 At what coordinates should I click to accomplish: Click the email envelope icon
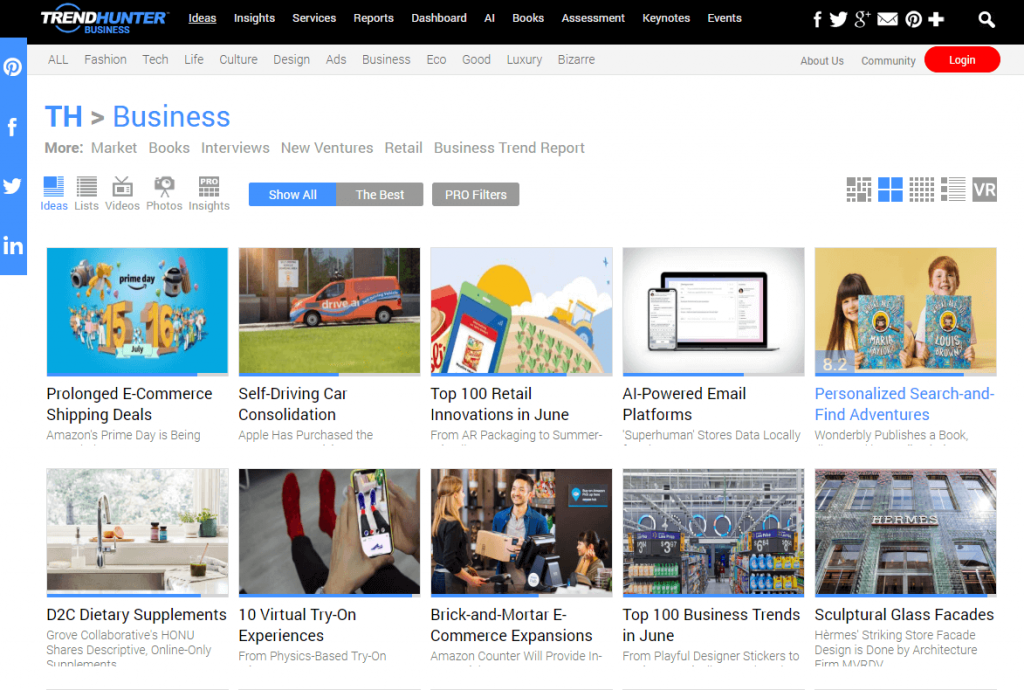[x=887, y=19]
